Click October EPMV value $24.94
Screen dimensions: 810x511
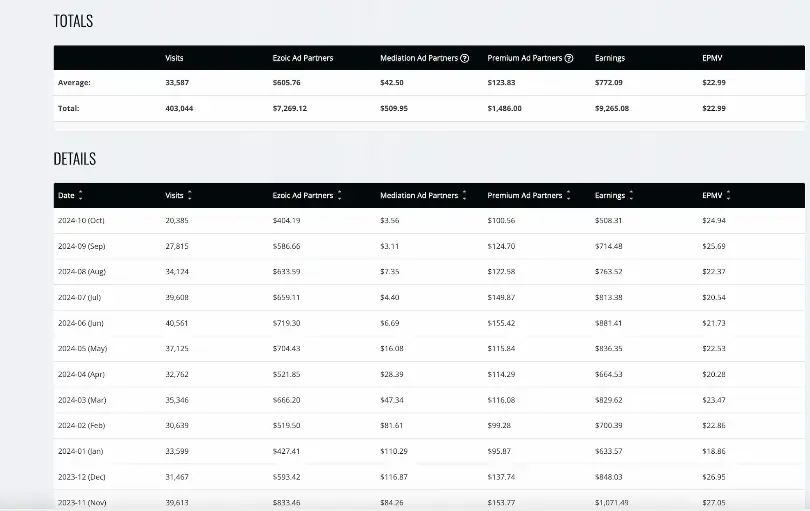(714, 221)
